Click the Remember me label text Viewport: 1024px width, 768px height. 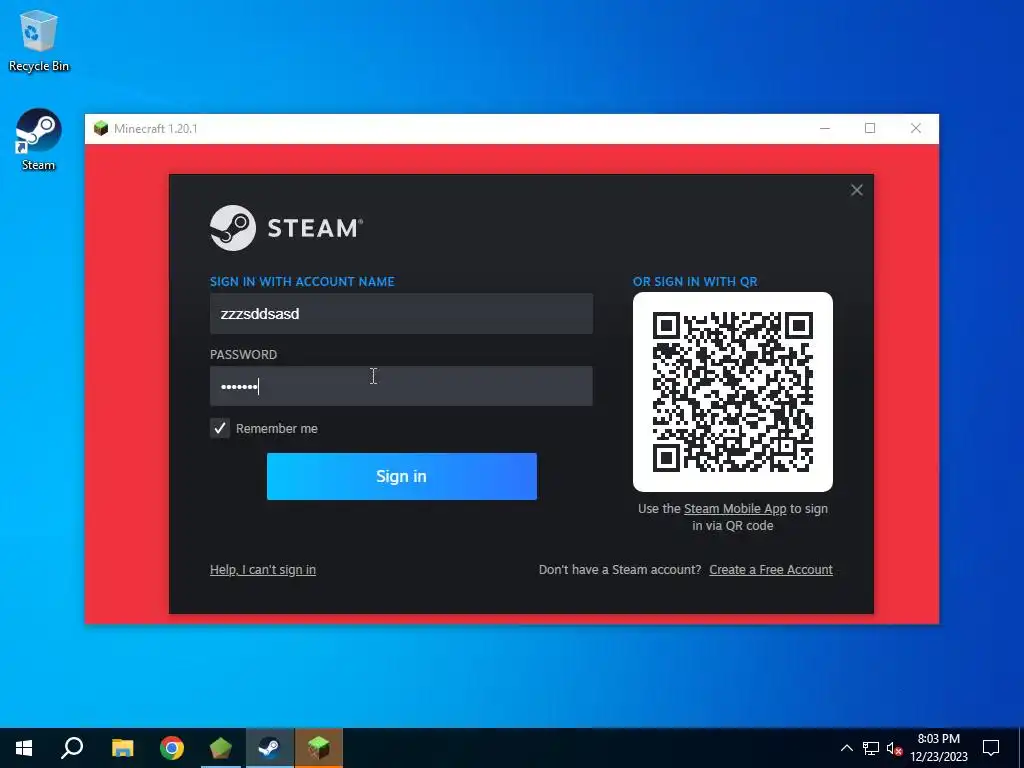[277, 428]
